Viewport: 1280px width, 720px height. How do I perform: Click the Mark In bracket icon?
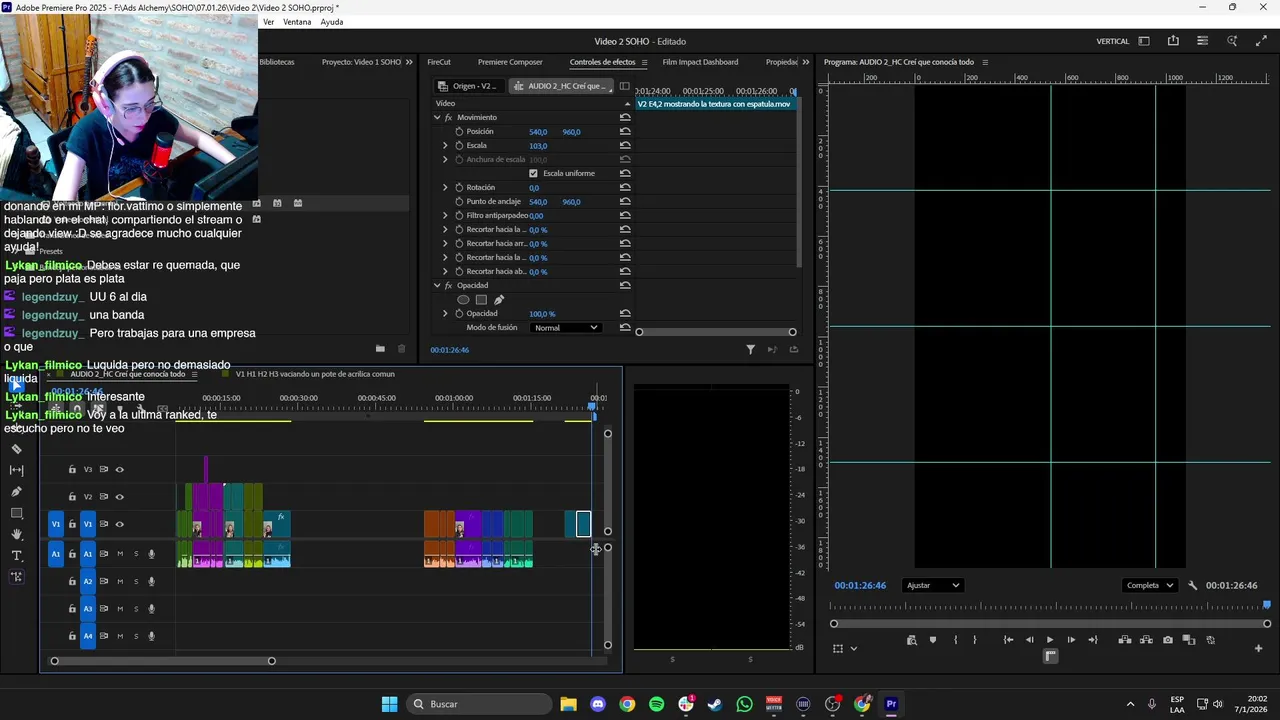point(955,640)
